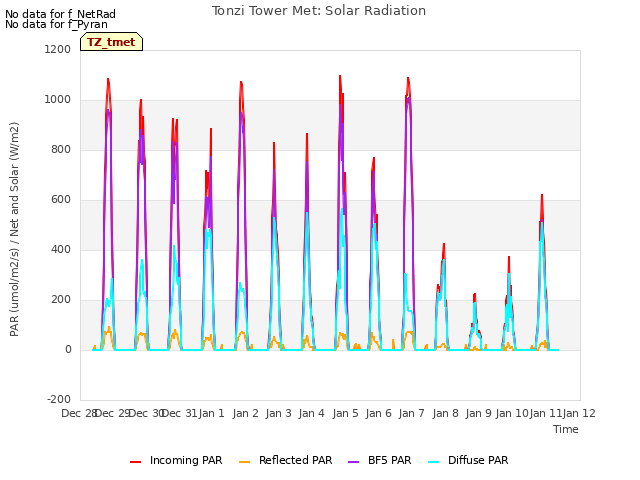Viewport: 640px width, 480px height.
Task: Click the BF5 PAR legend entry
Action: pyautogui.click(x=380, y=460)
